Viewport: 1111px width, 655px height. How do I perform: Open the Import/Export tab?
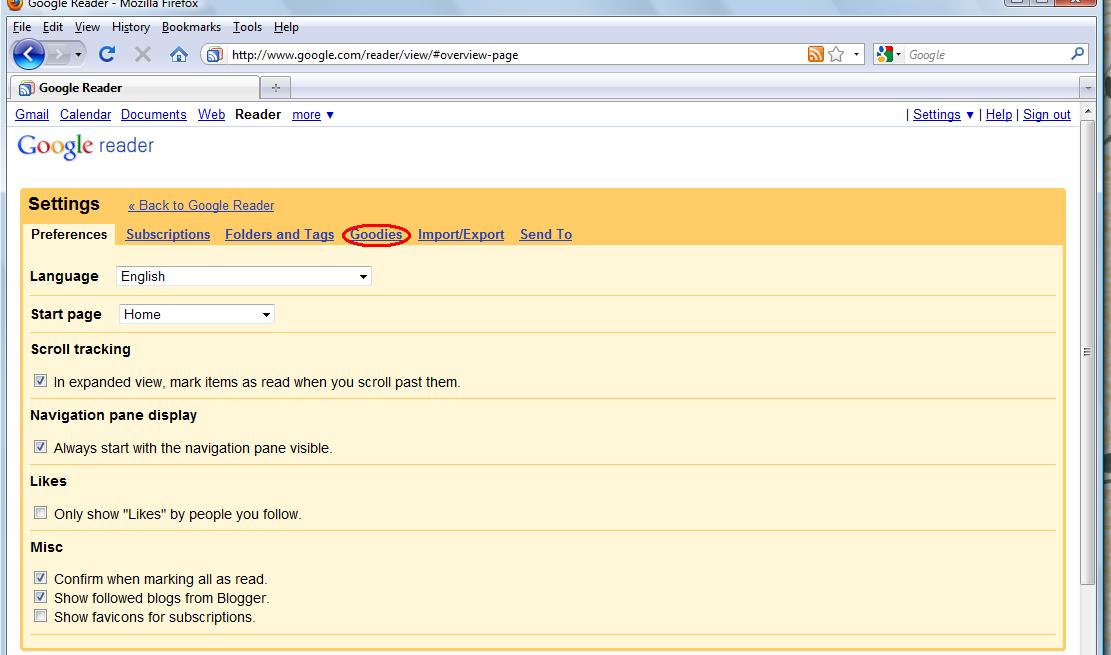(461, 235)
